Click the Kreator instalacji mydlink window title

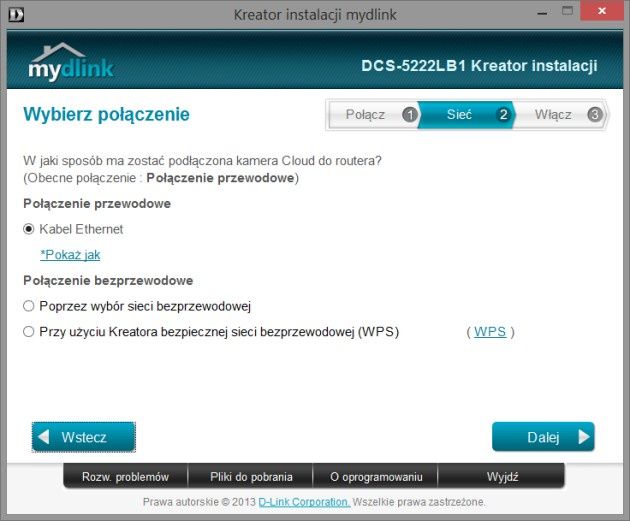315,15
